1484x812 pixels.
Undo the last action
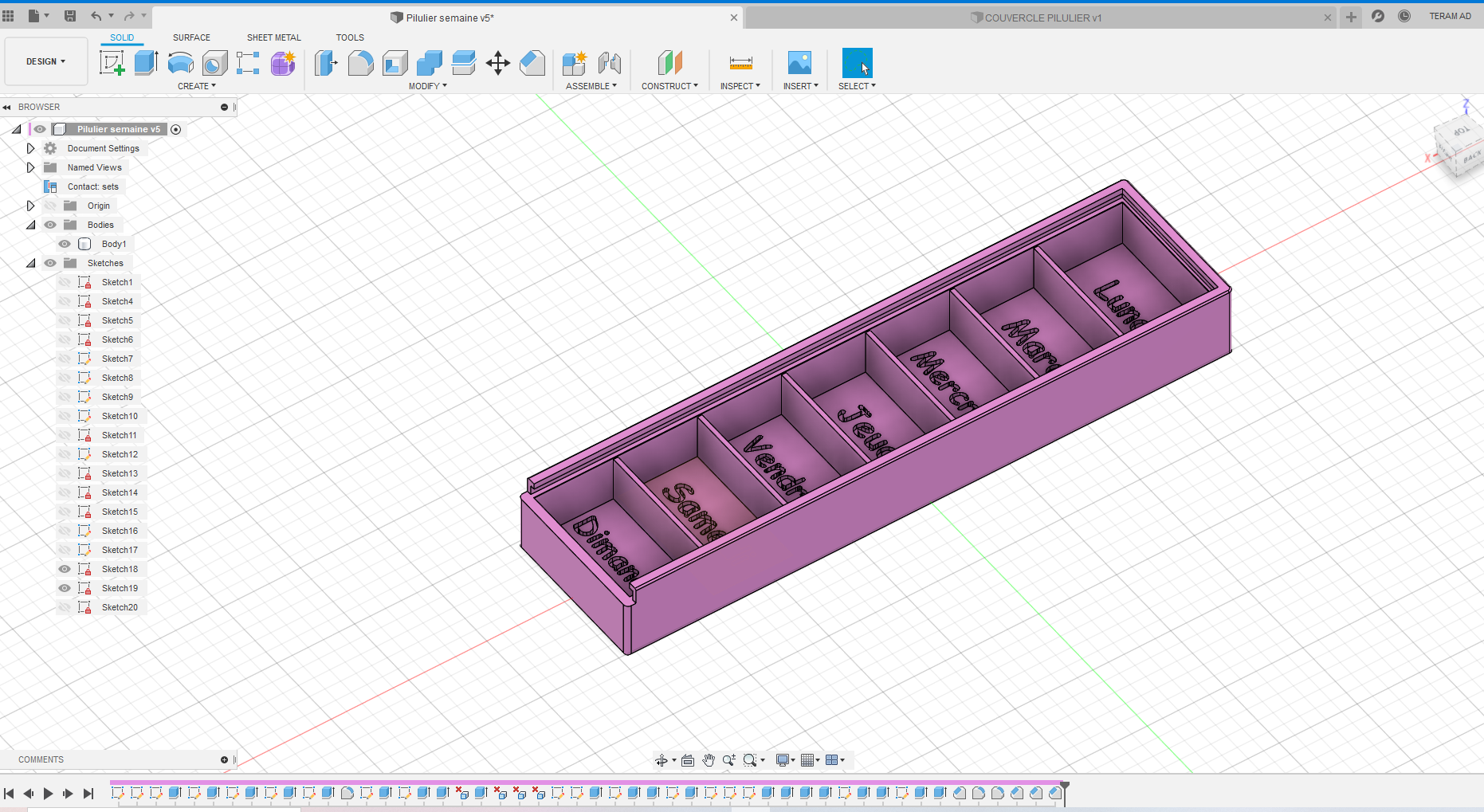96,16
